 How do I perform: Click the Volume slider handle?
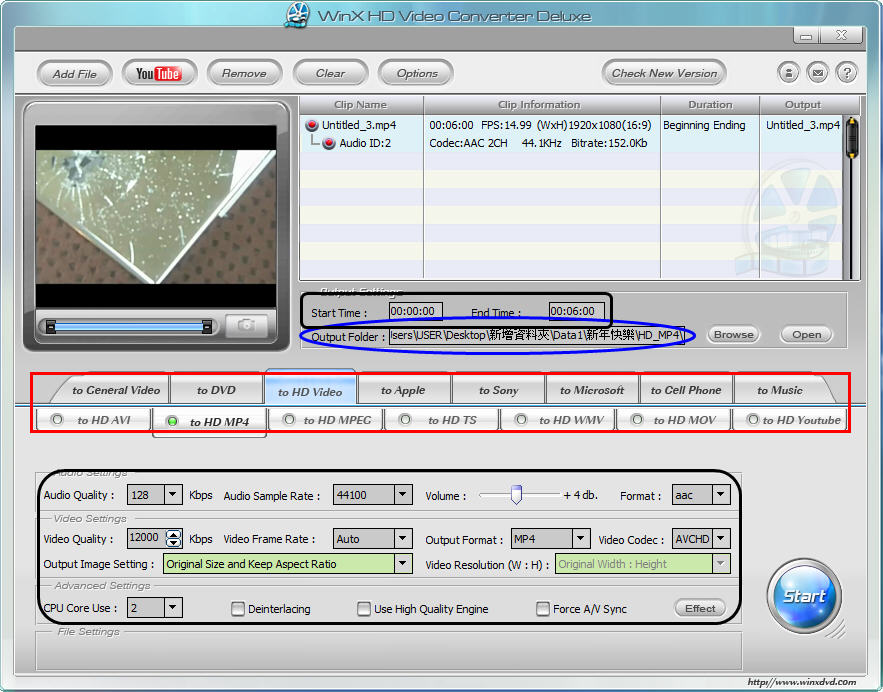point(516,495)
